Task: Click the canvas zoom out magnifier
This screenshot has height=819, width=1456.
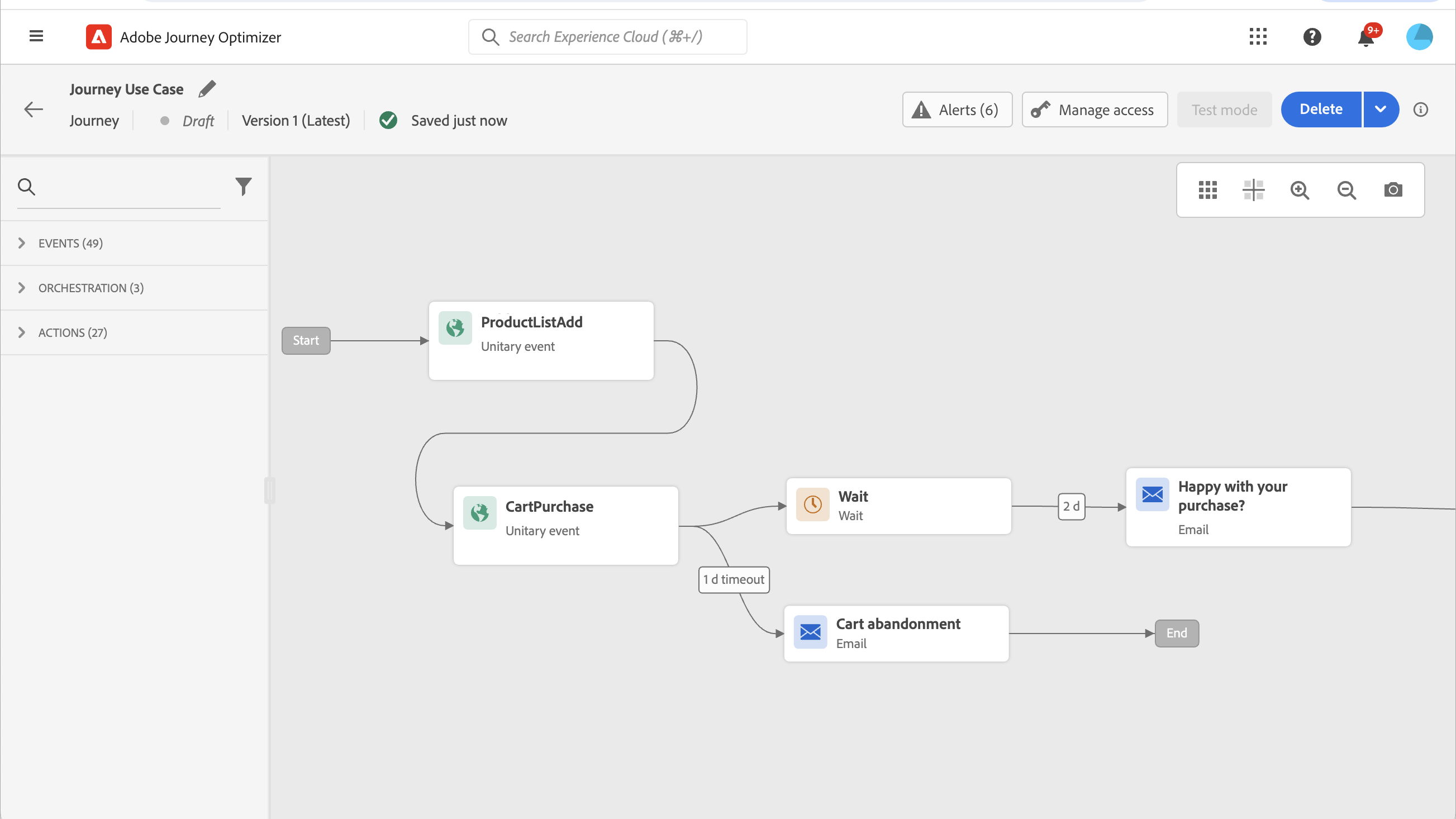Action: pos(1346,190)
